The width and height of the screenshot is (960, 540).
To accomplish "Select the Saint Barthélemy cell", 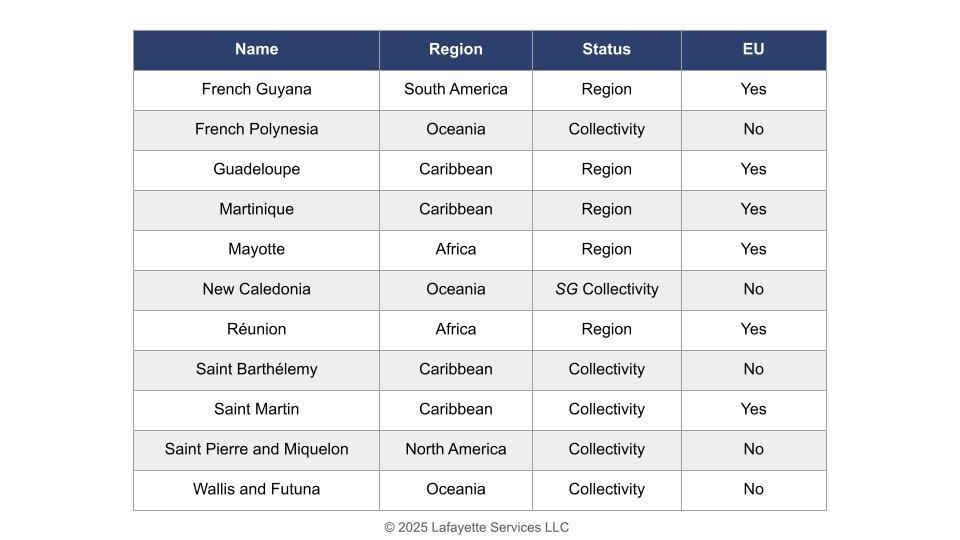I will point(256,369).
